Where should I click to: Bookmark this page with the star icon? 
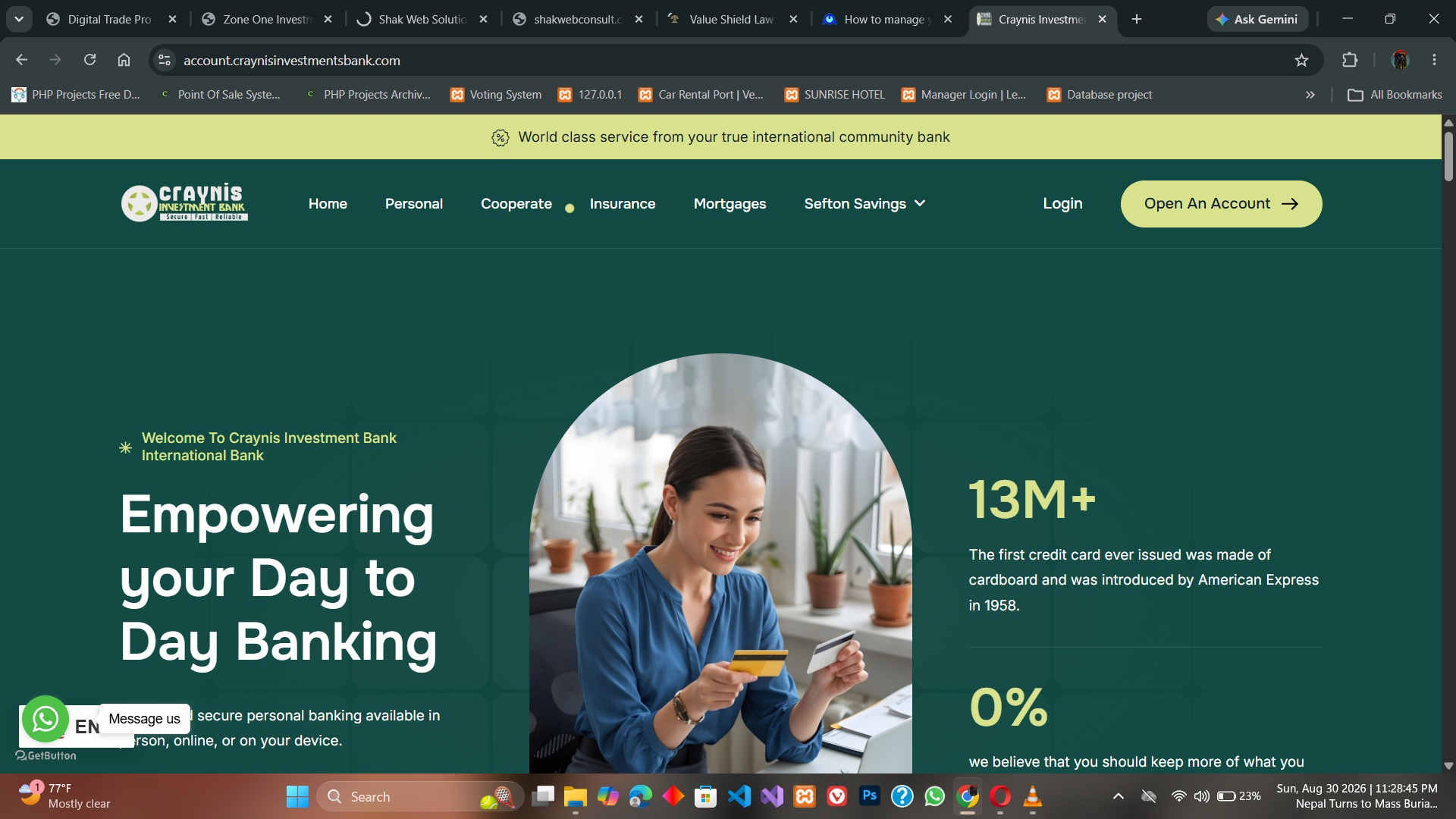(x=1301, y=60)
